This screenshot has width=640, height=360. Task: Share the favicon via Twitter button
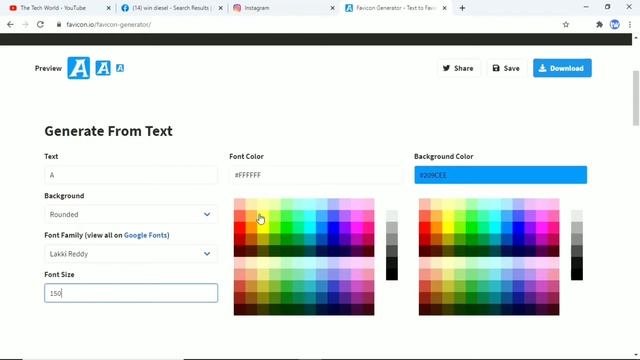tap(458, 68)
